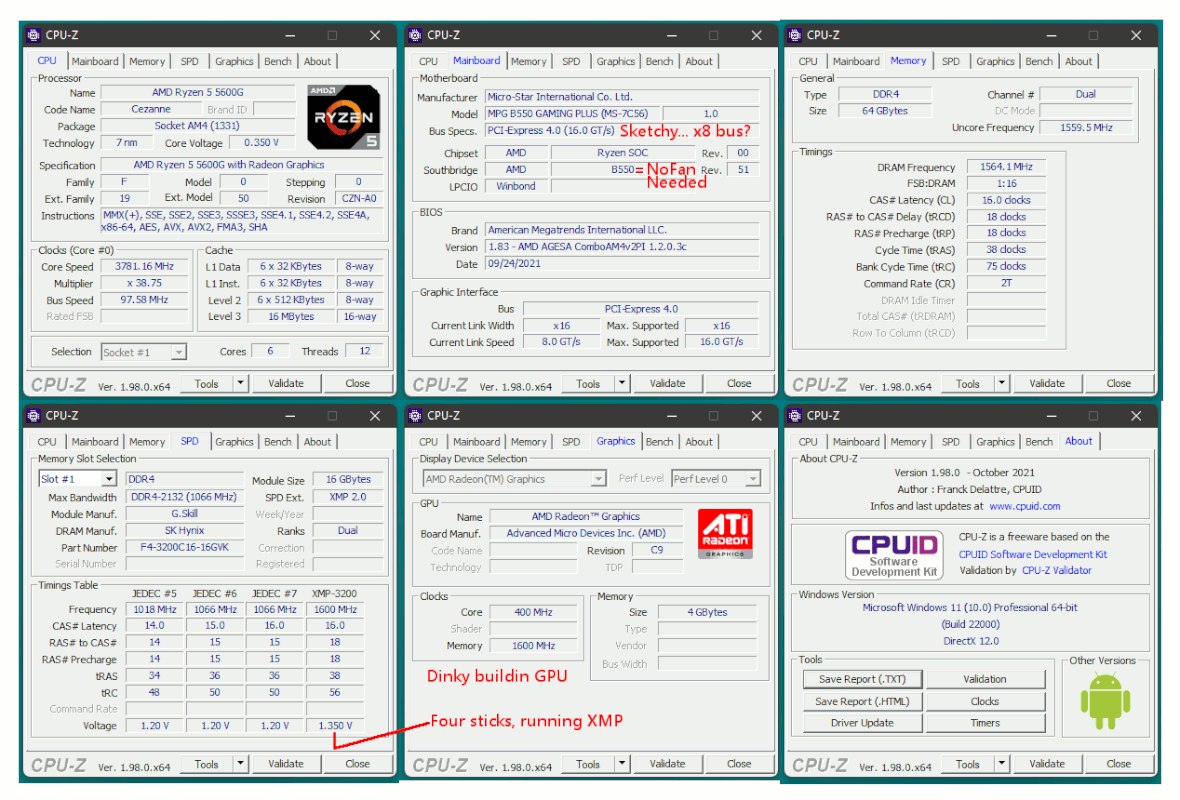Screen dimensions: 1180x800
Task: Click the CPUID Software Development Kit logo
Action: point(894,555)
